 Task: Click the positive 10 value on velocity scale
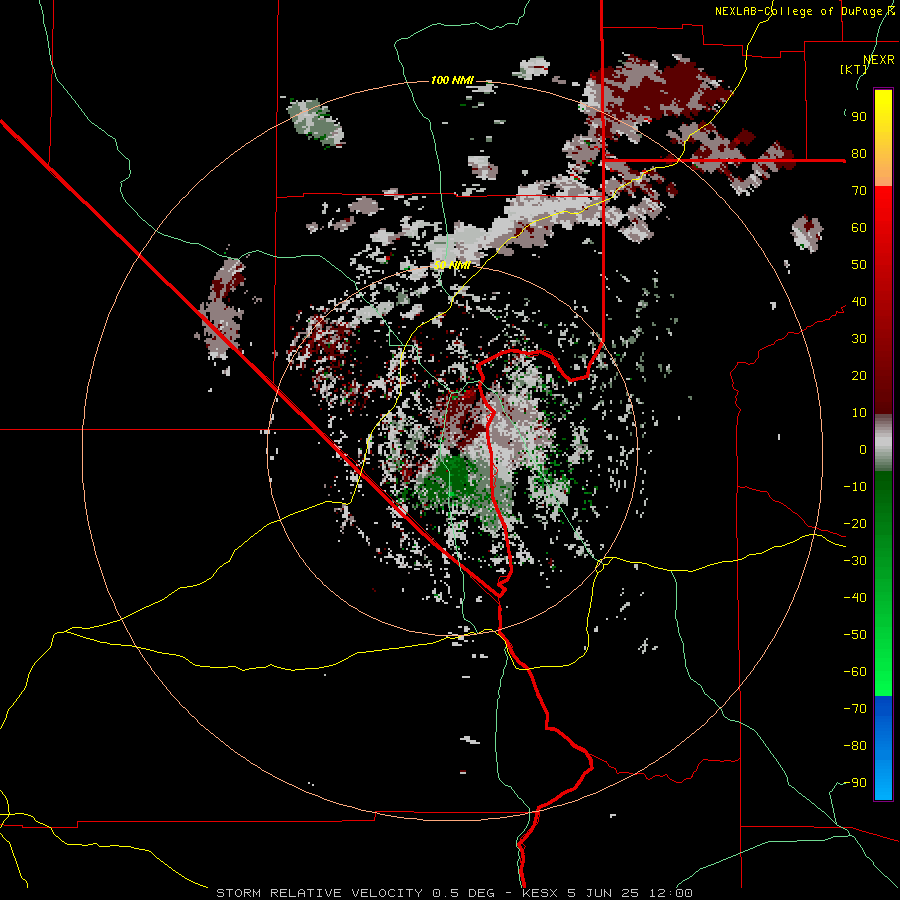859,413
